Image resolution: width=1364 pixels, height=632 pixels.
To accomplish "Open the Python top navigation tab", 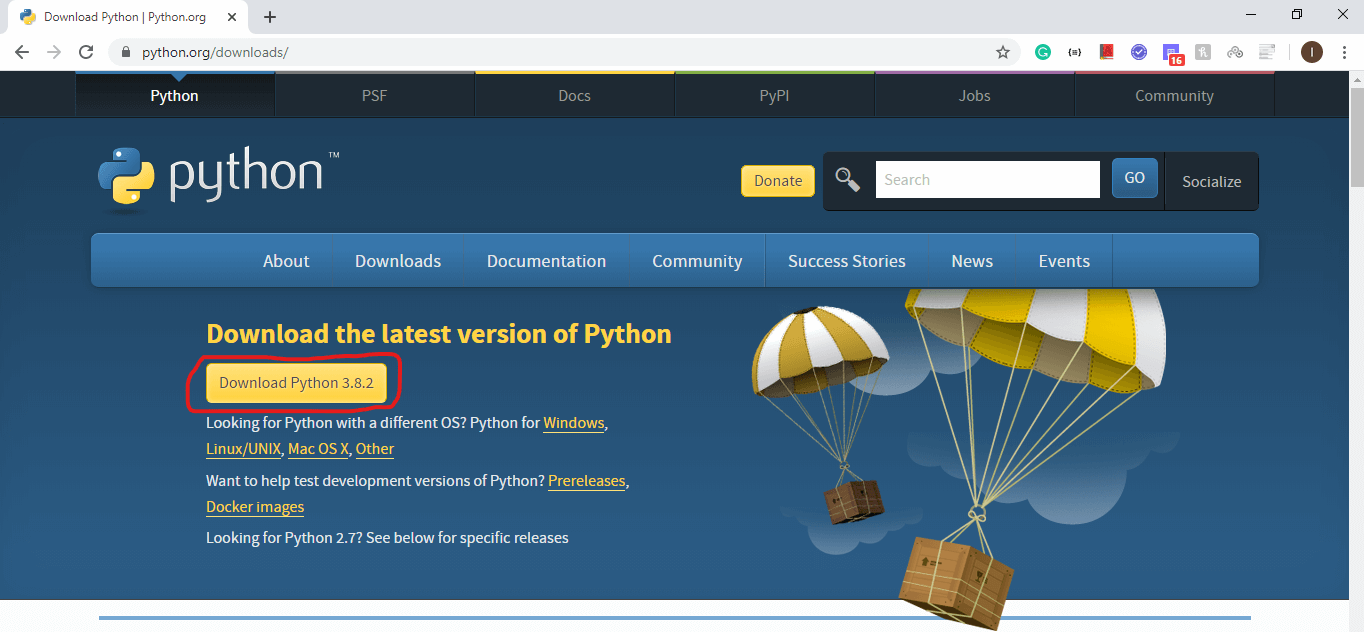I will (x=175, y=96).
